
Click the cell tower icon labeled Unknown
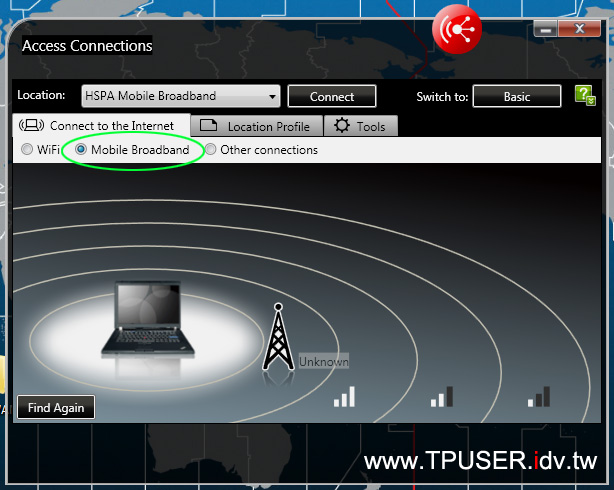tap(278, 337)
